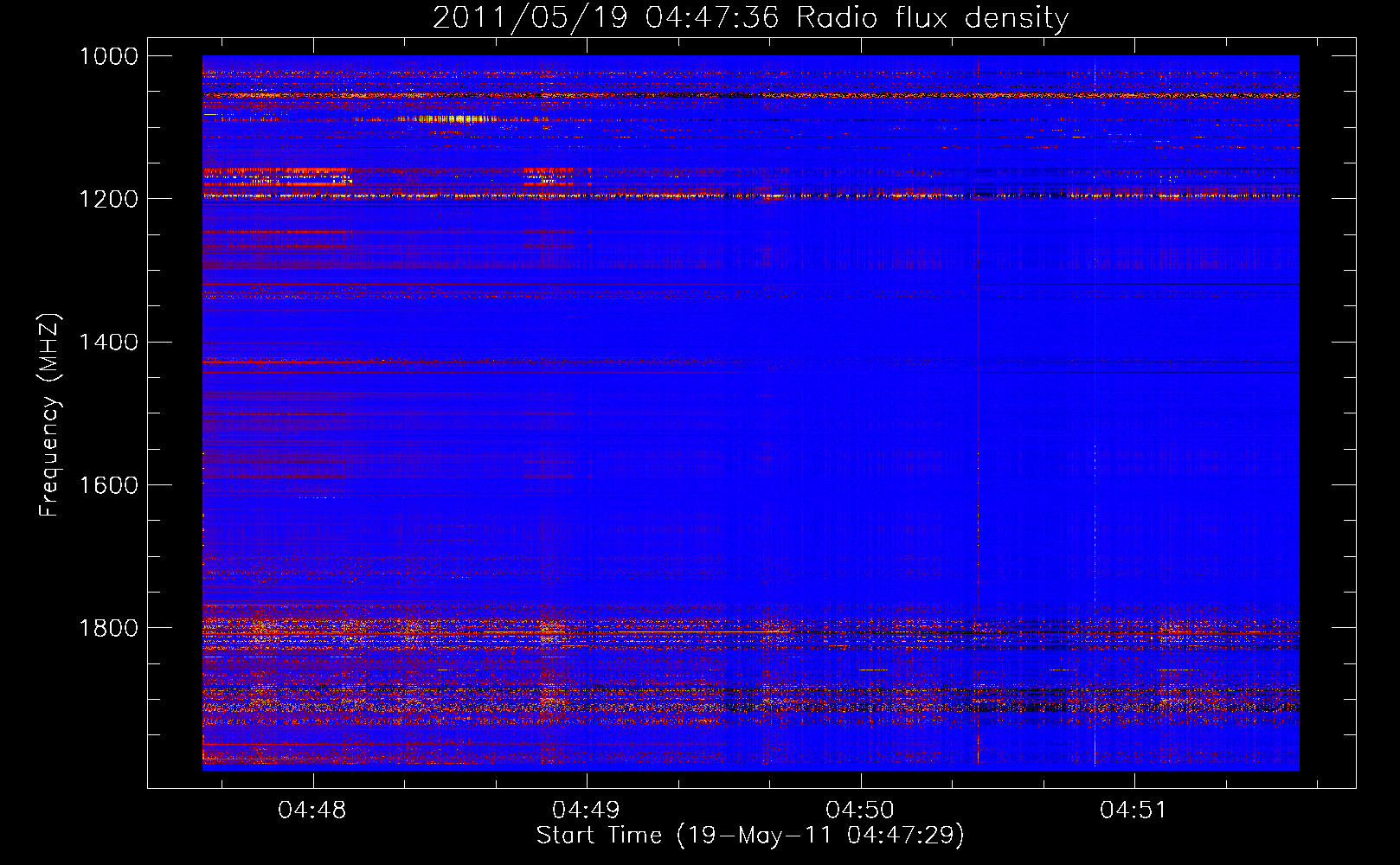
Task: Click the 04:50 time tick label
Action: [860, 811]
